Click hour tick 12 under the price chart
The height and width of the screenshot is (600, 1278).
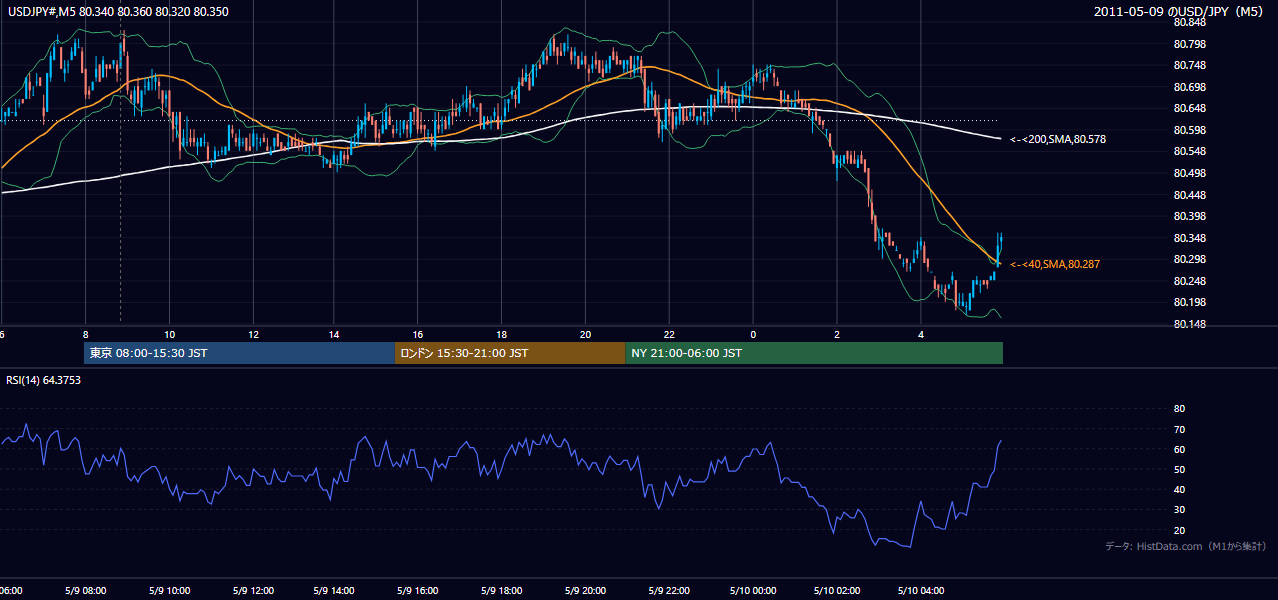(252, 334)
